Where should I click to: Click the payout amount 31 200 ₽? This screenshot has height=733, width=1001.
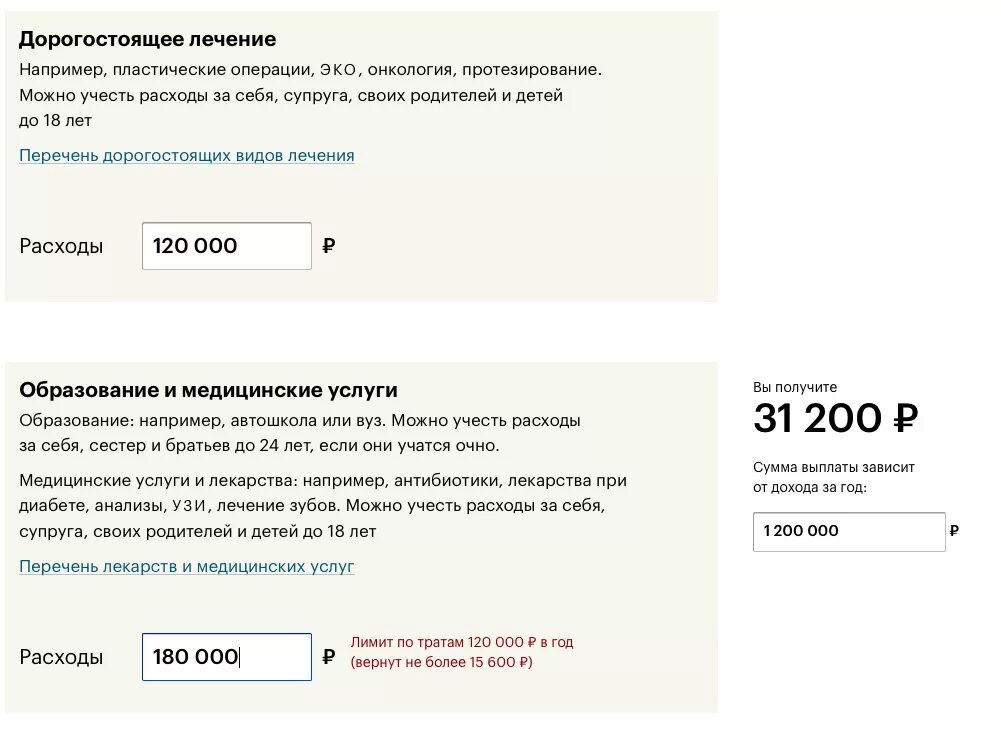coord(835,418)
